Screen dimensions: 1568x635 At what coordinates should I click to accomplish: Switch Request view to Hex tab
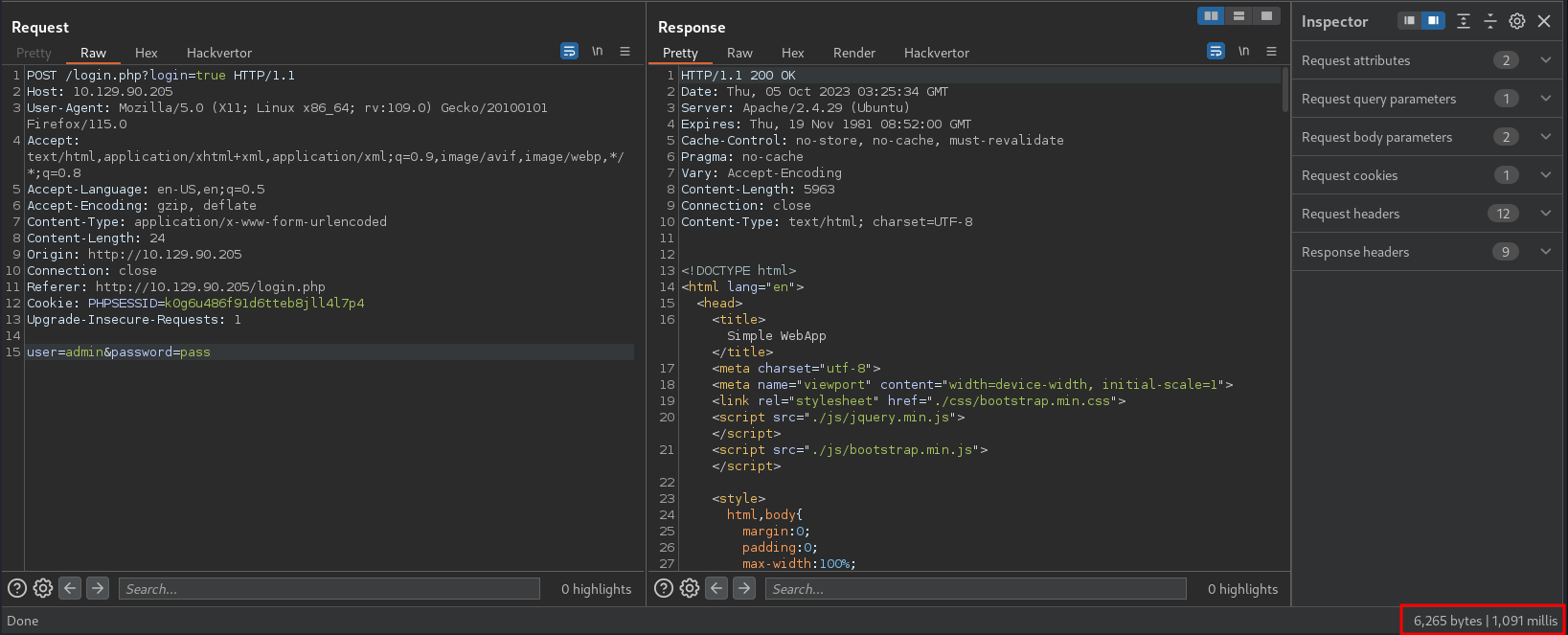coord(146,53)
